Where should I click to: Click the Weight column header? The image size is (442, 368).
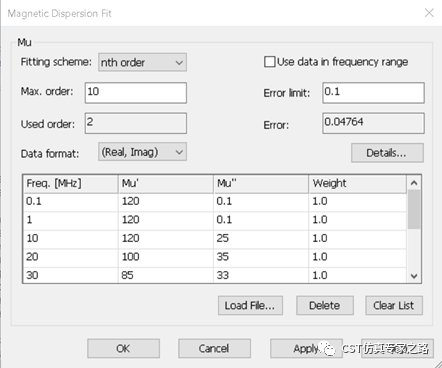click(x=358, y=183)
